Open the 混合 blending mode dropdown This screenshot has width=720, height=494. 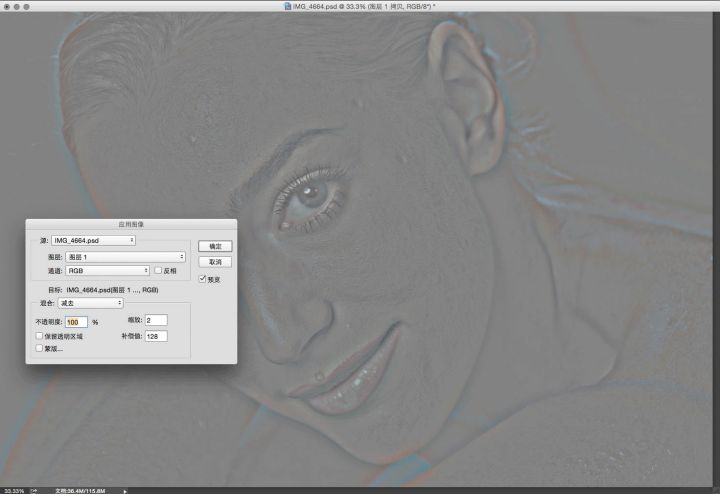[x=89, y=303]
